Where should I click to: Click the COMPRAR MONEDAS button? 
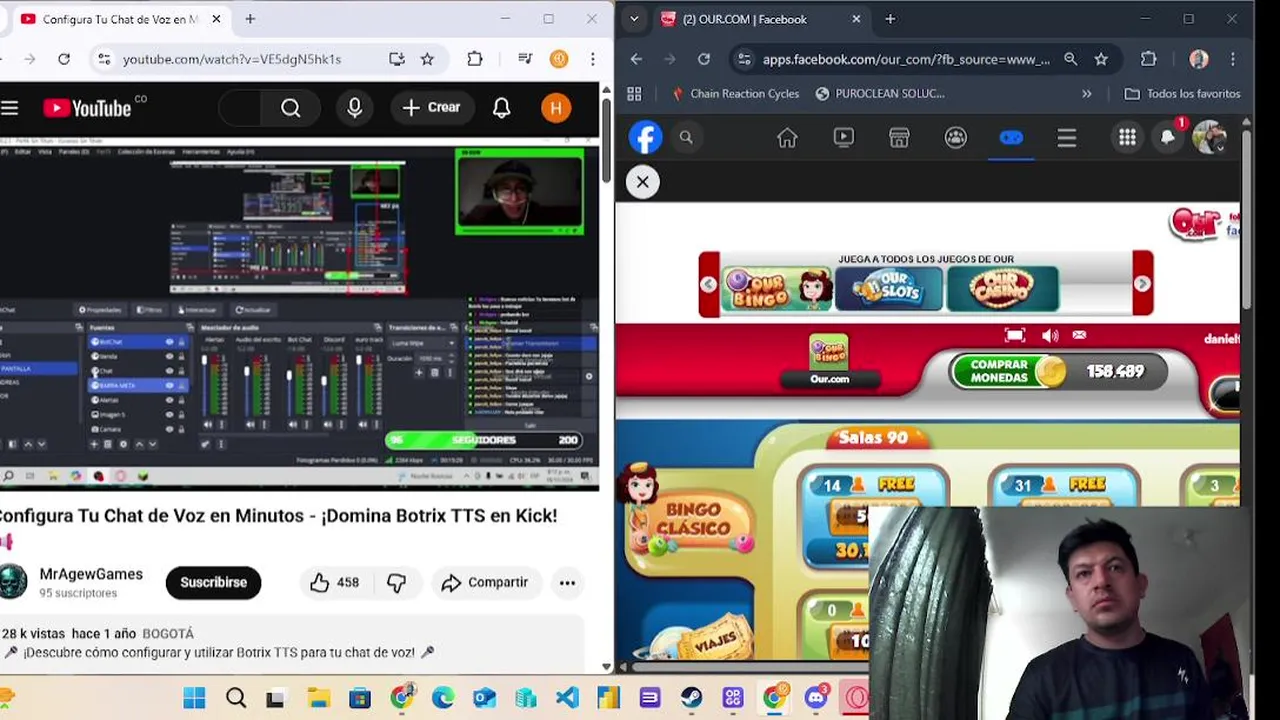click(x=1008, y=371)
